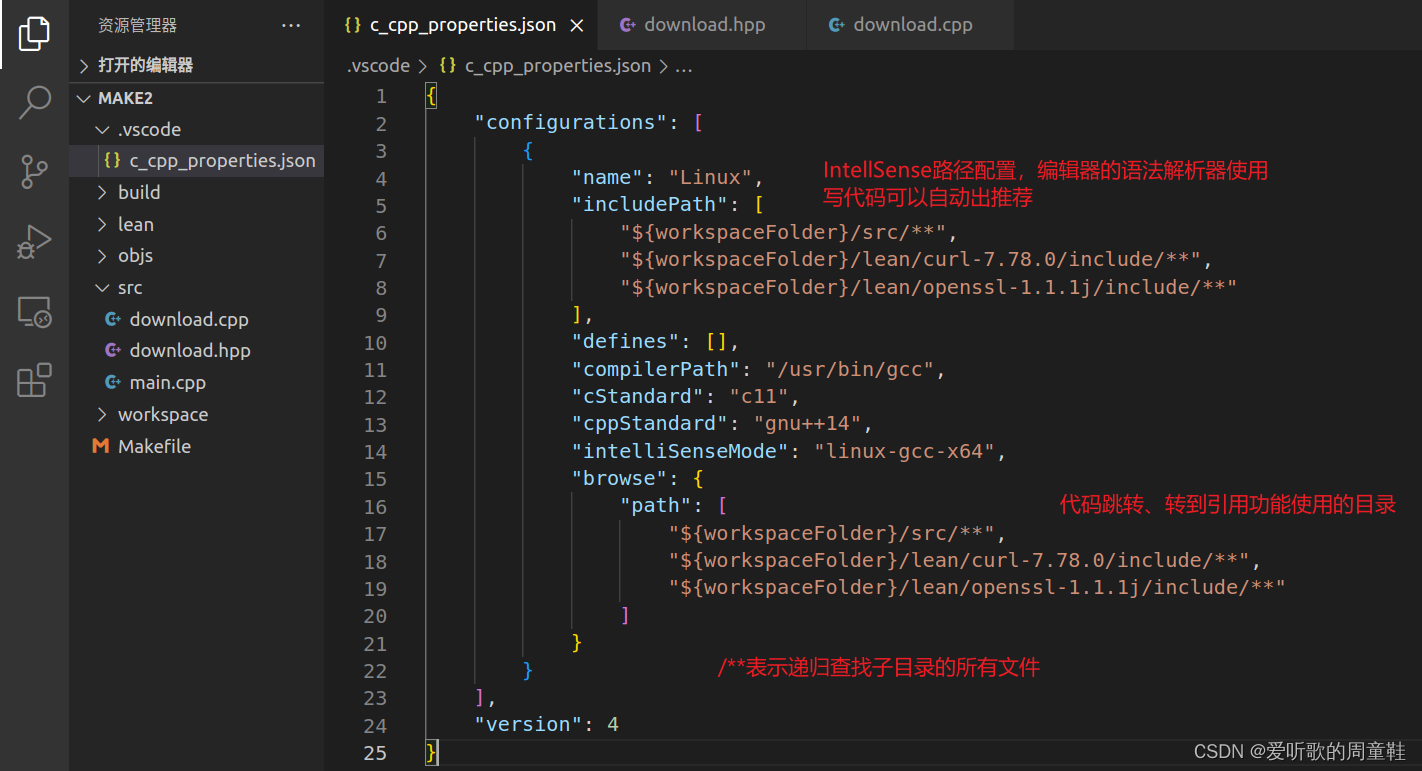This screenshot has width=1422, height=771.
Task: Click the curl-7.78.0 include path on line 7
Action: [910, 260]
